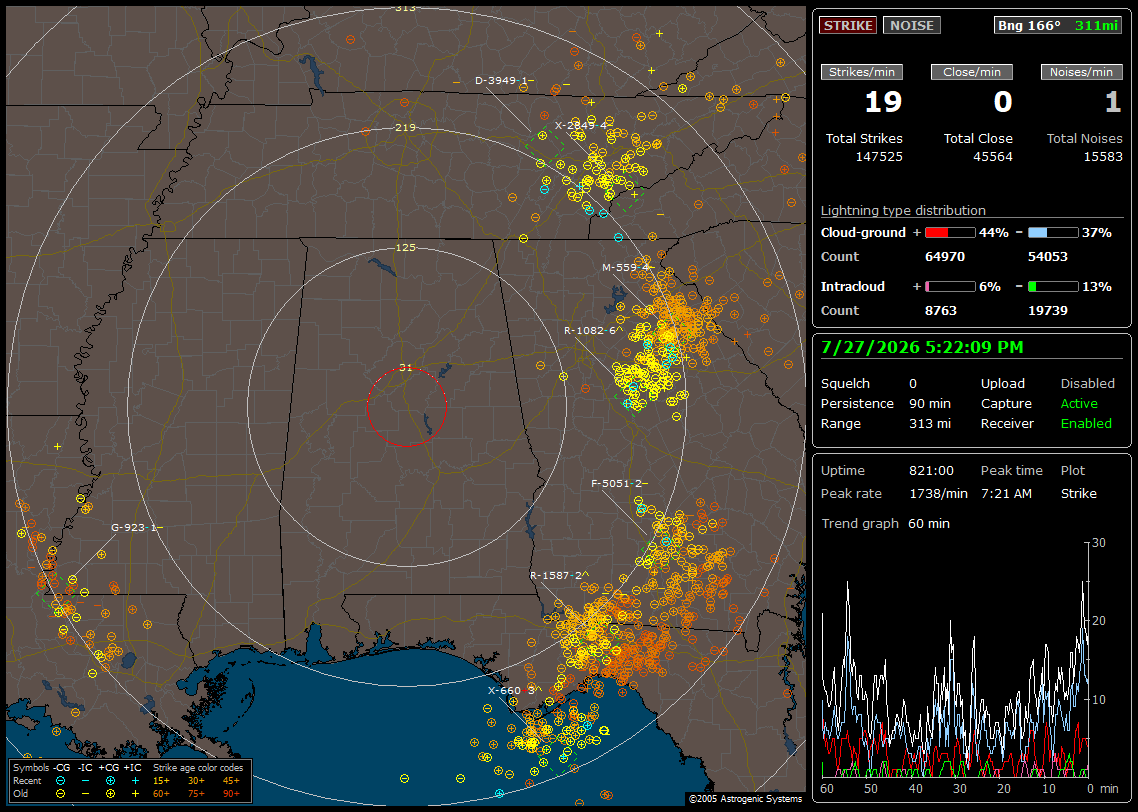Click the Peak rate value 1738/min

pyautogui.click(x=938, y=493)
